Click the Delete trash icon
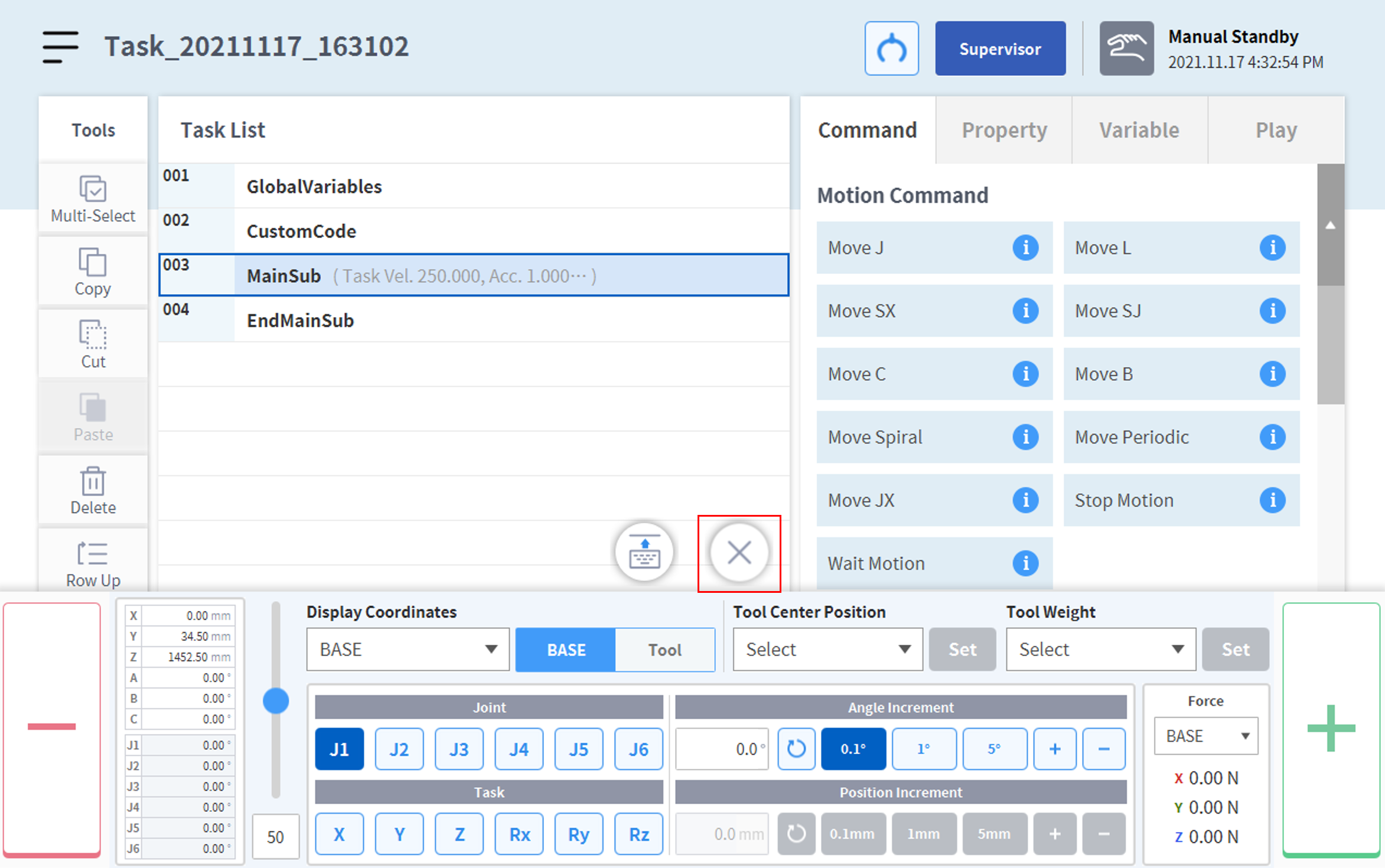 click(93, 490)
